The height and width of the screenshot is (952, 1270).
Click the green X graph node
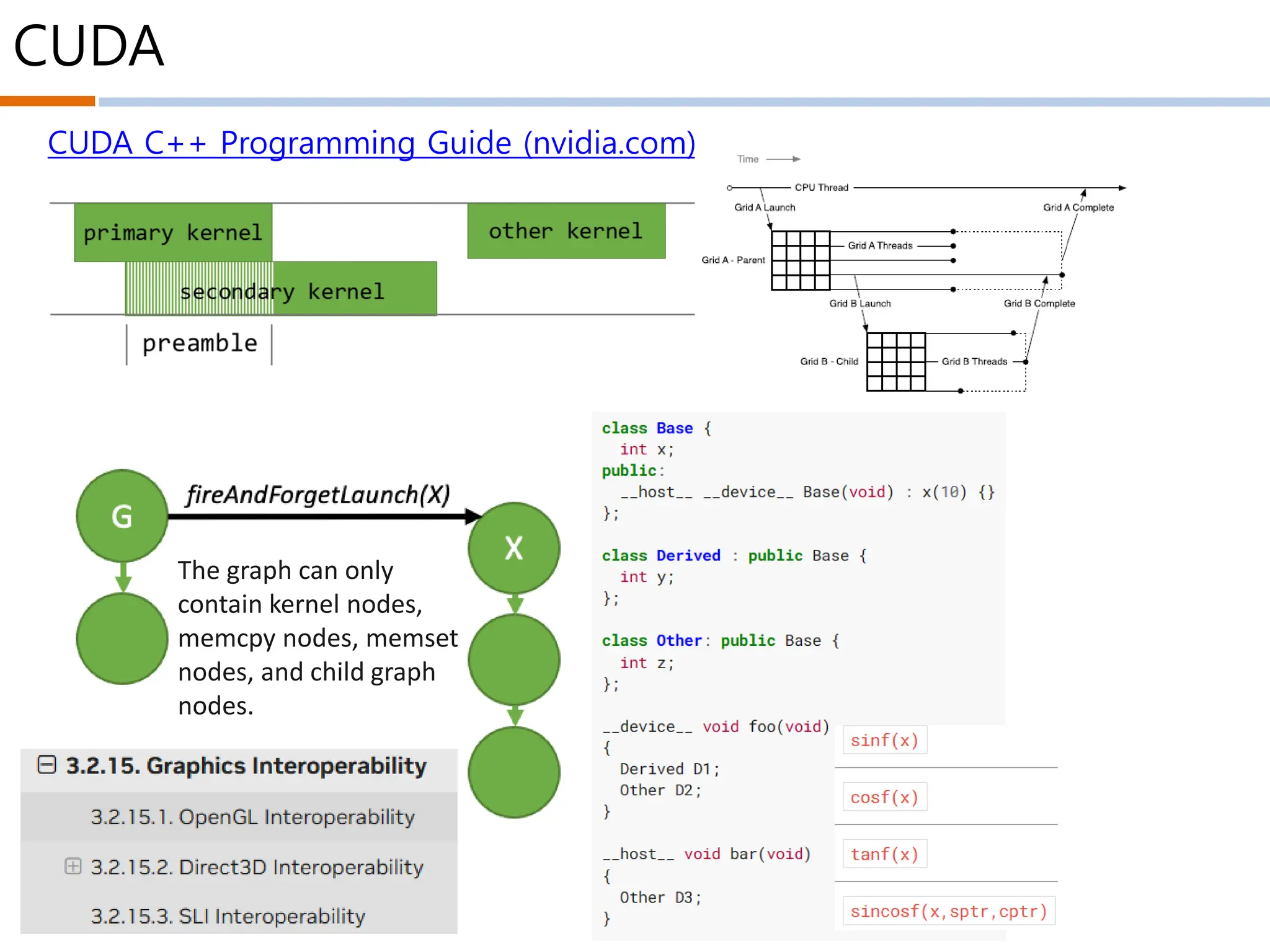(514, 548)
